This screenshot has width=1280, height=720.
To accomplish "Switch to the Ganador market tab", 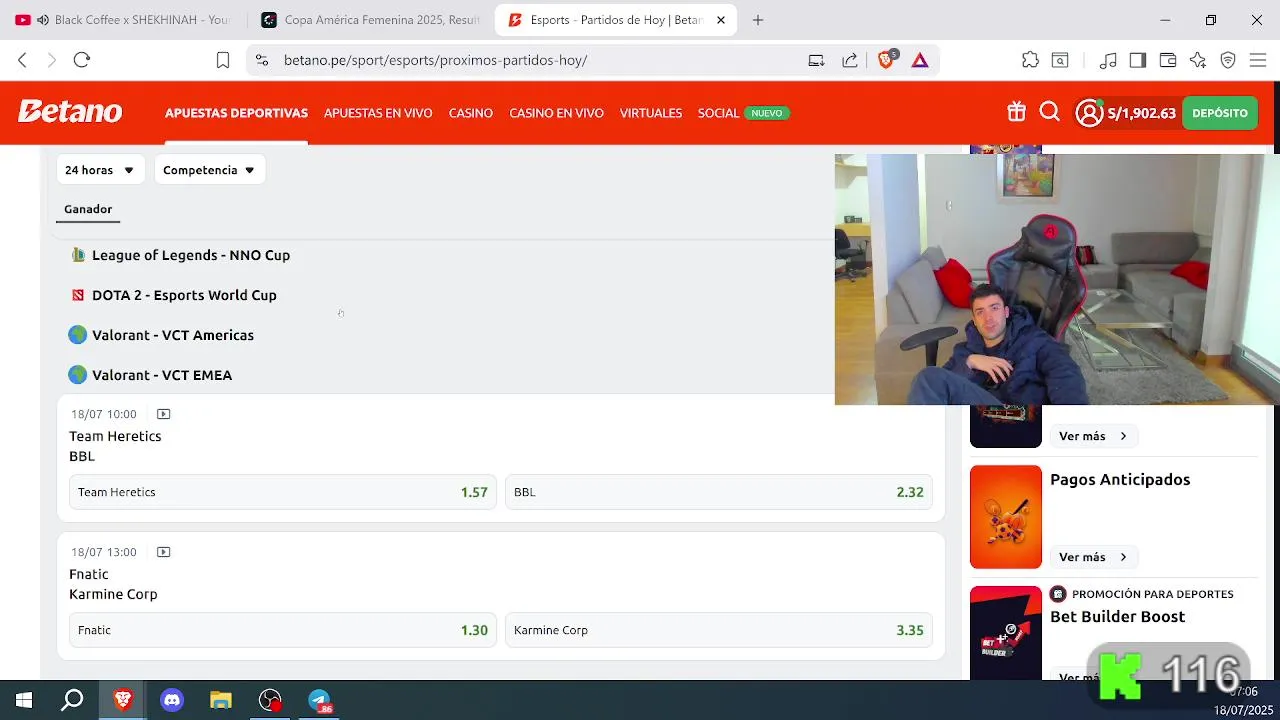I will coord(88,209).
